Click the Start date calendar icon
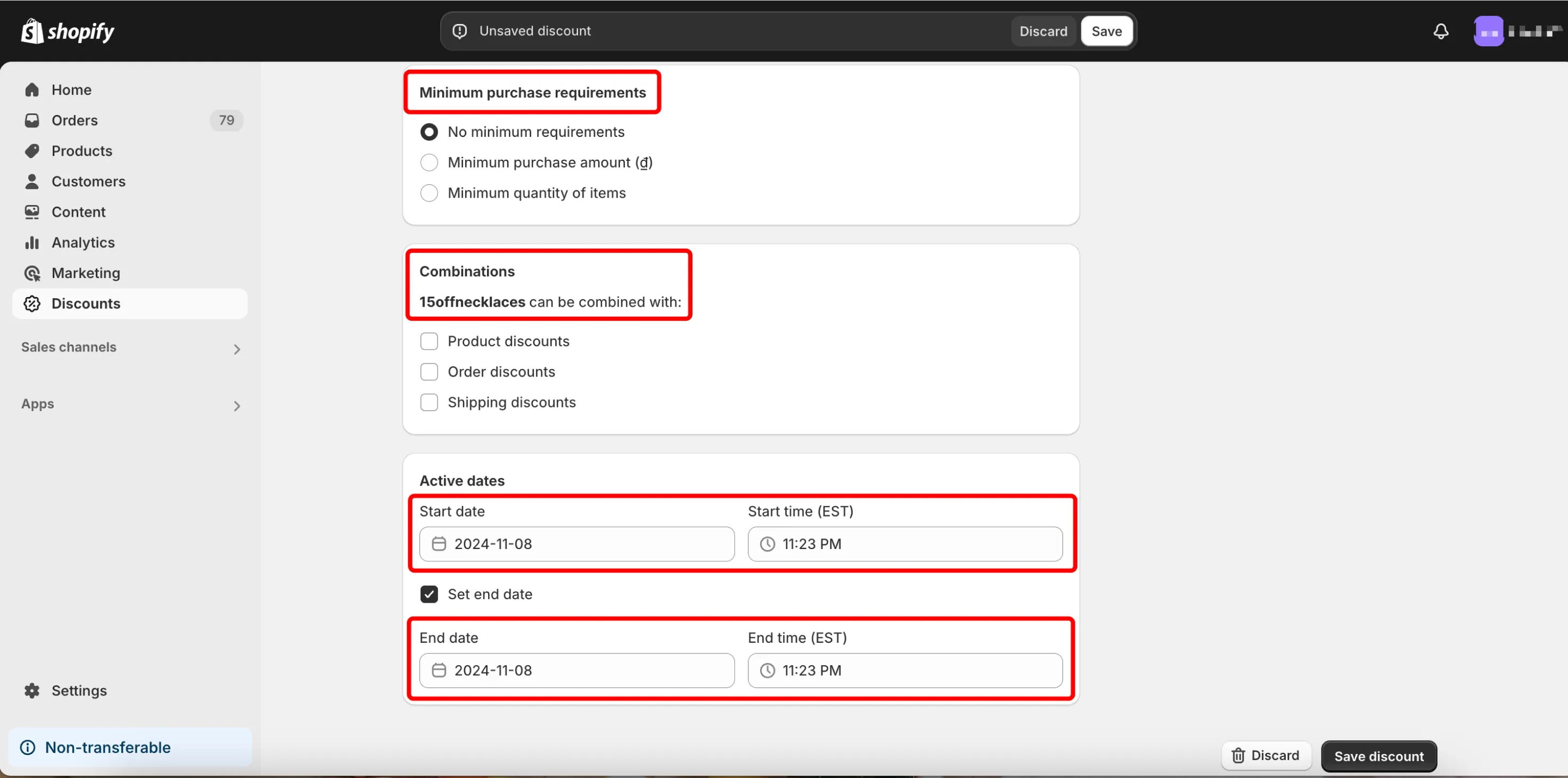Viewport: 1568px width, 778px height. pyautogui.click(x=439, y=544)
